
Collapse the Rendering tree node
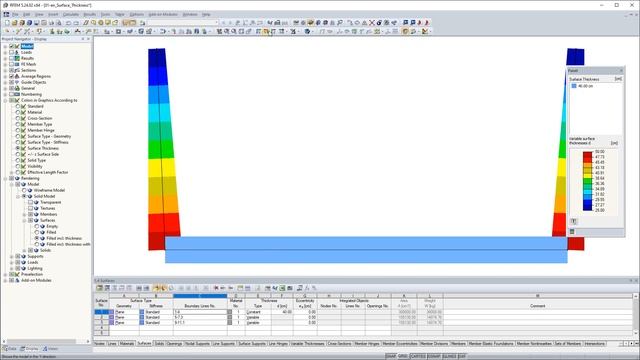5,178
